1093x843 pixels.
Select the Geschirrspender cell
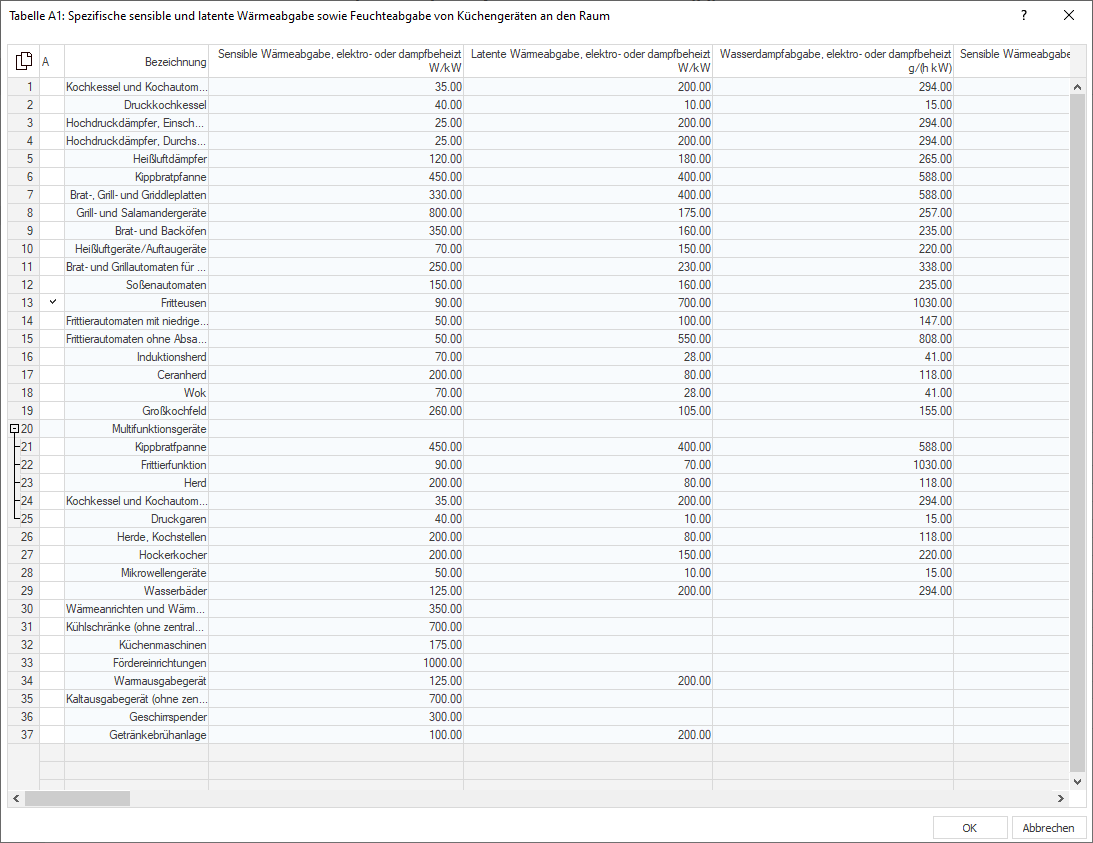click(137, 717)
